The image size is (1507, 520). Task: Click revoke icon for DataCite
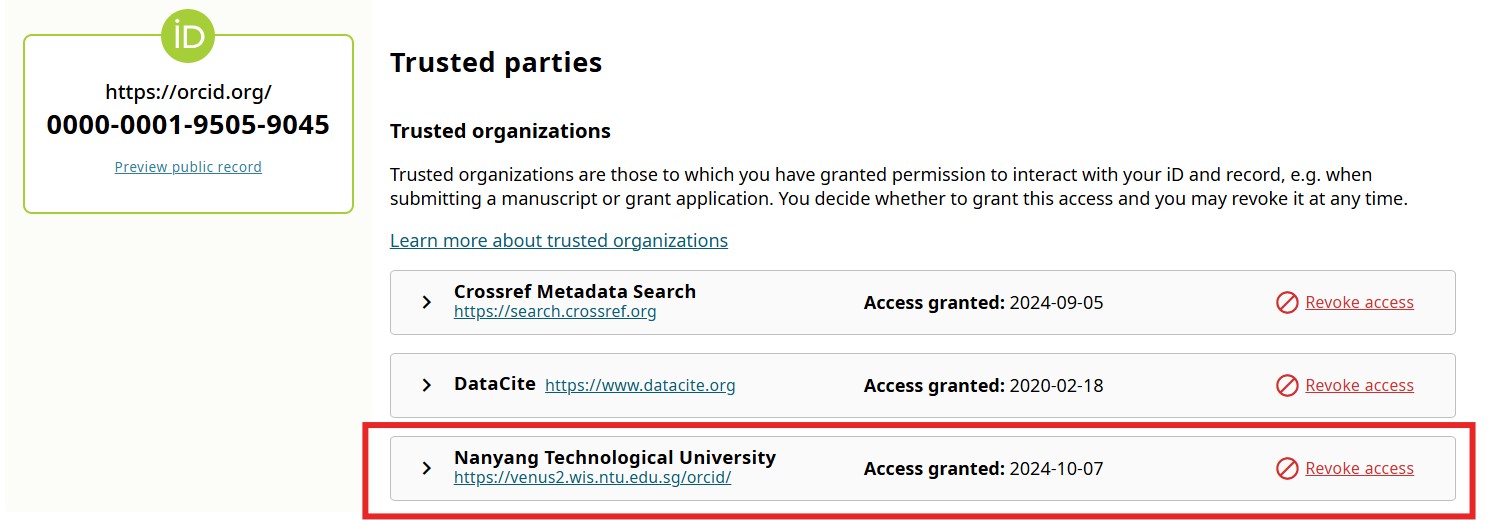click(x=1287, y=385)
